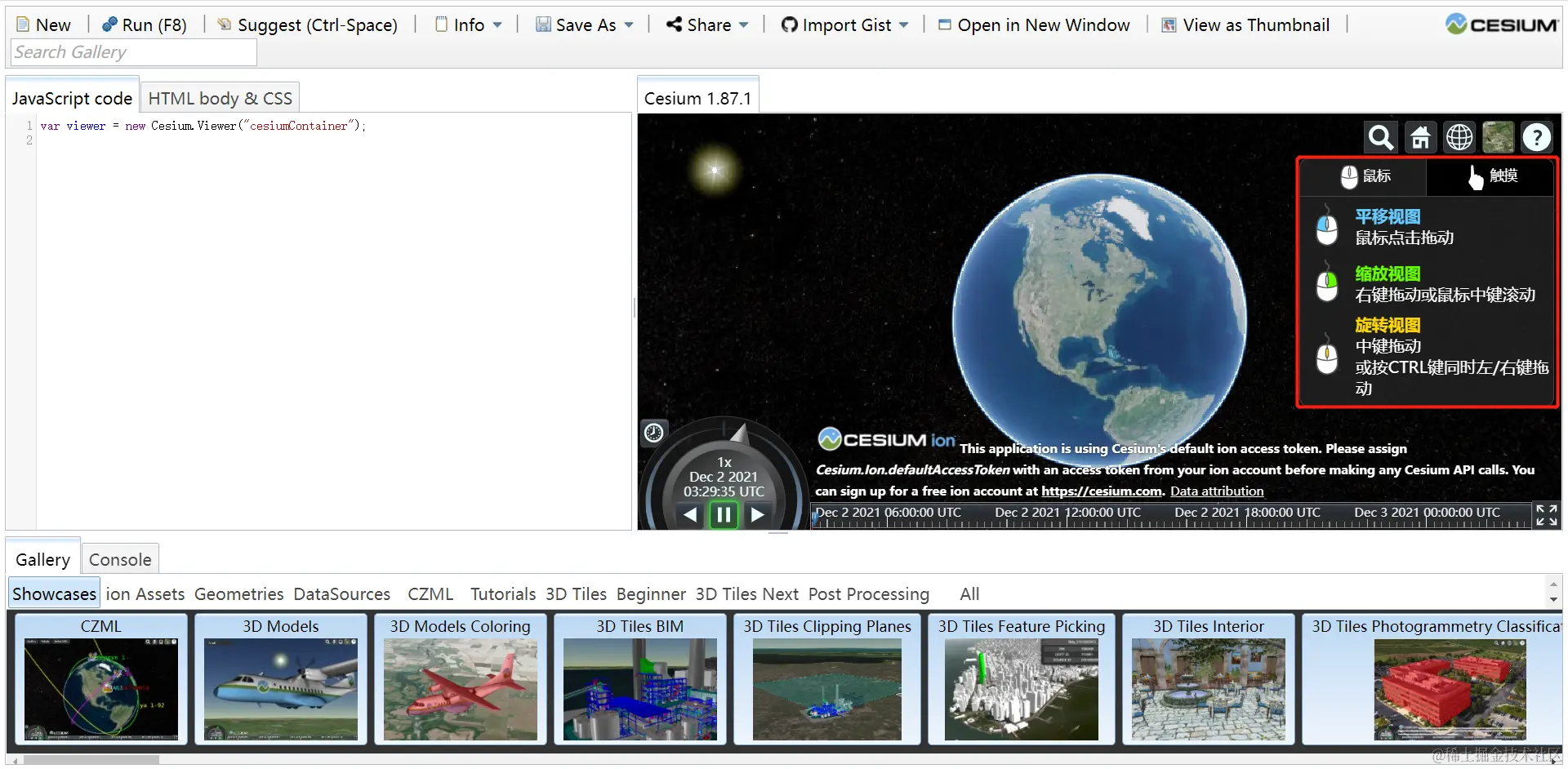The height and width of the screenshot is (769, 1568).
Task: Select the All category
Action: [x=969, y=593]
